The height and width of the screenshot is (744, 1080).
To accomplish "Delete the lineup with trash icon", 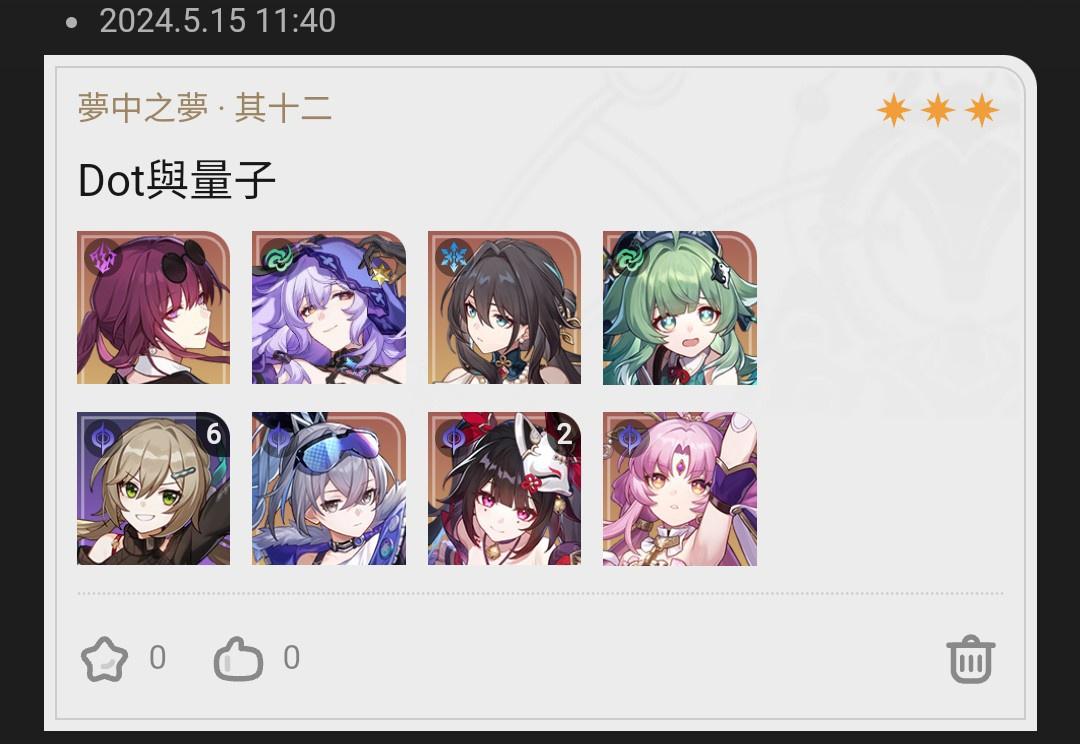I will pyautogui.click(x=970, y=659).
